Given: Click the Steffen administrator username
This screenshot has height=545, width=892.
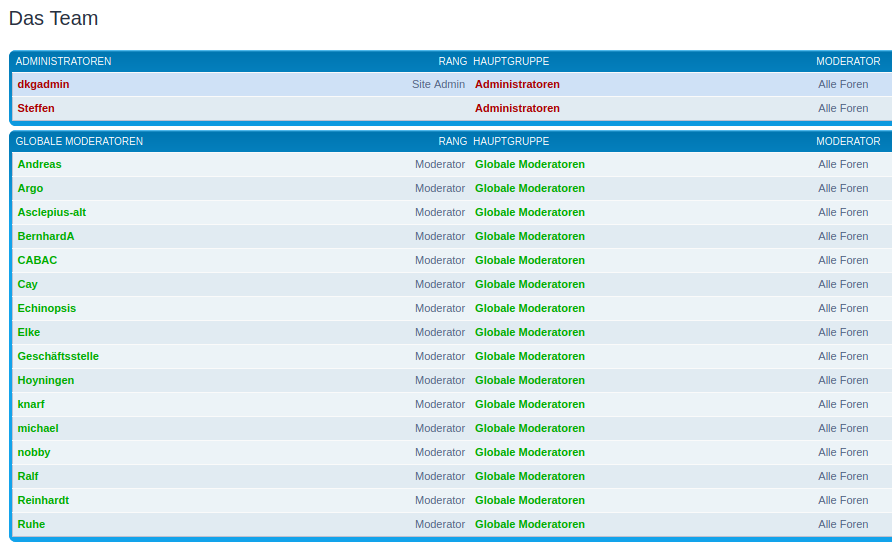Looking at the screenshot, I should tap(36, 108).
